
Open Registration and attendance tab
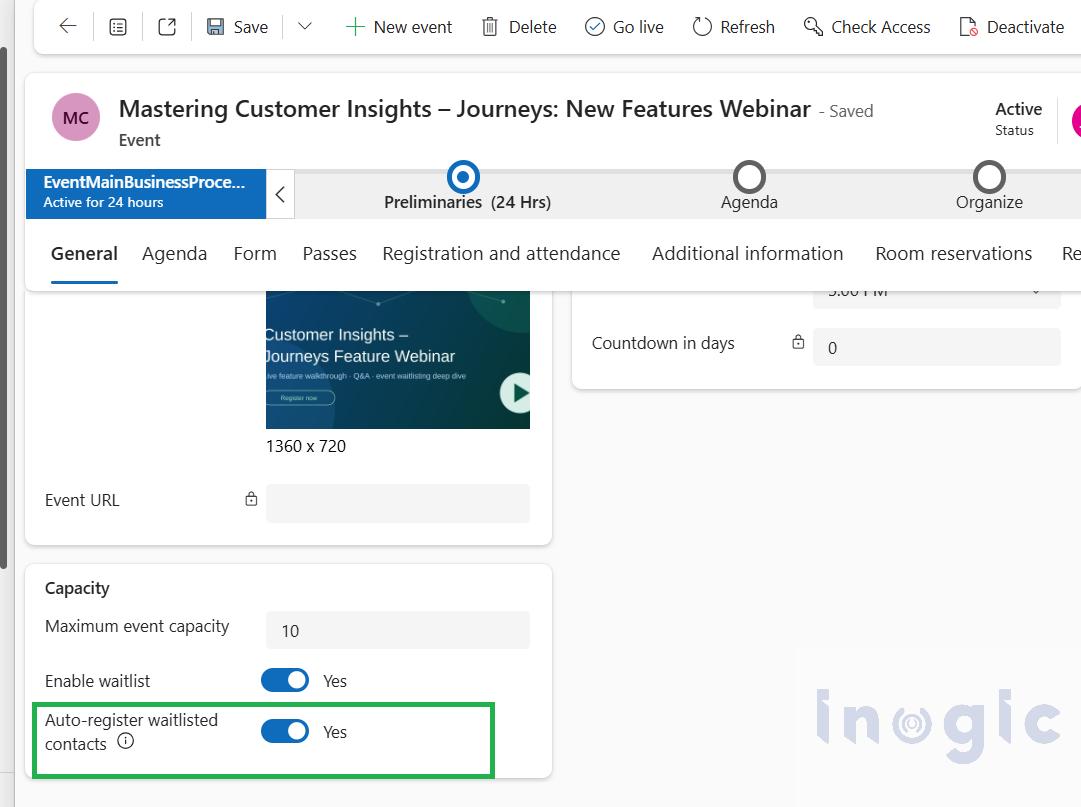(x=501, y=254)
